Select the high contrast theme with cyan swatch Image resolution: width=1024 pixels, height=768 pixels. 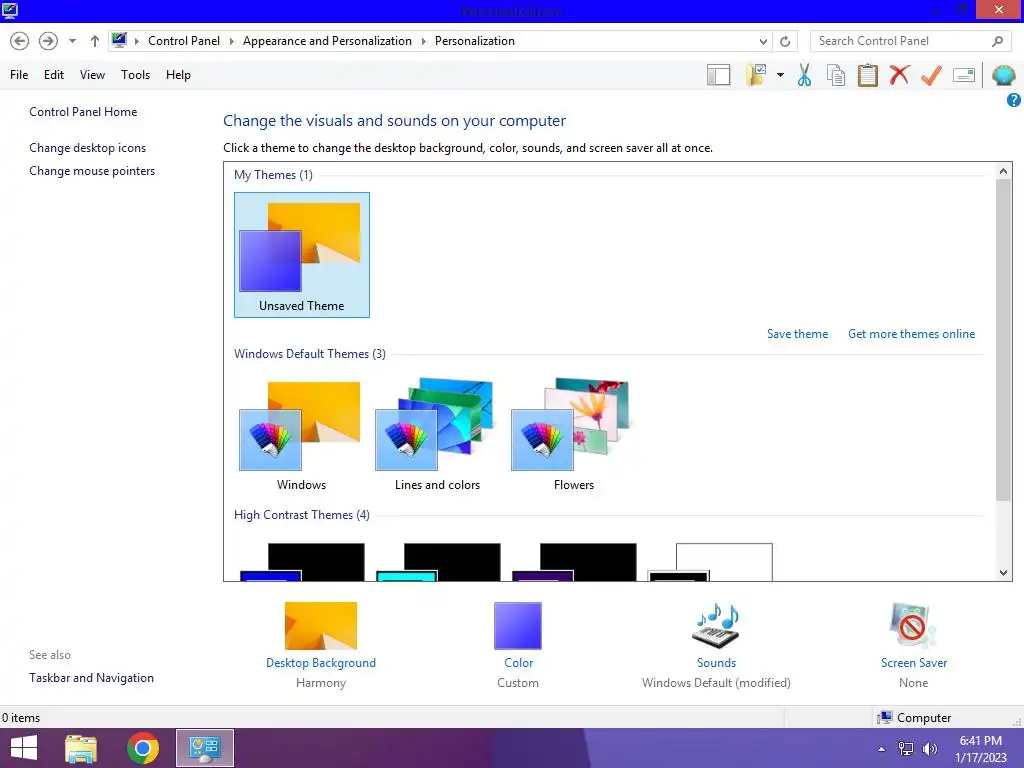(438, 562)
